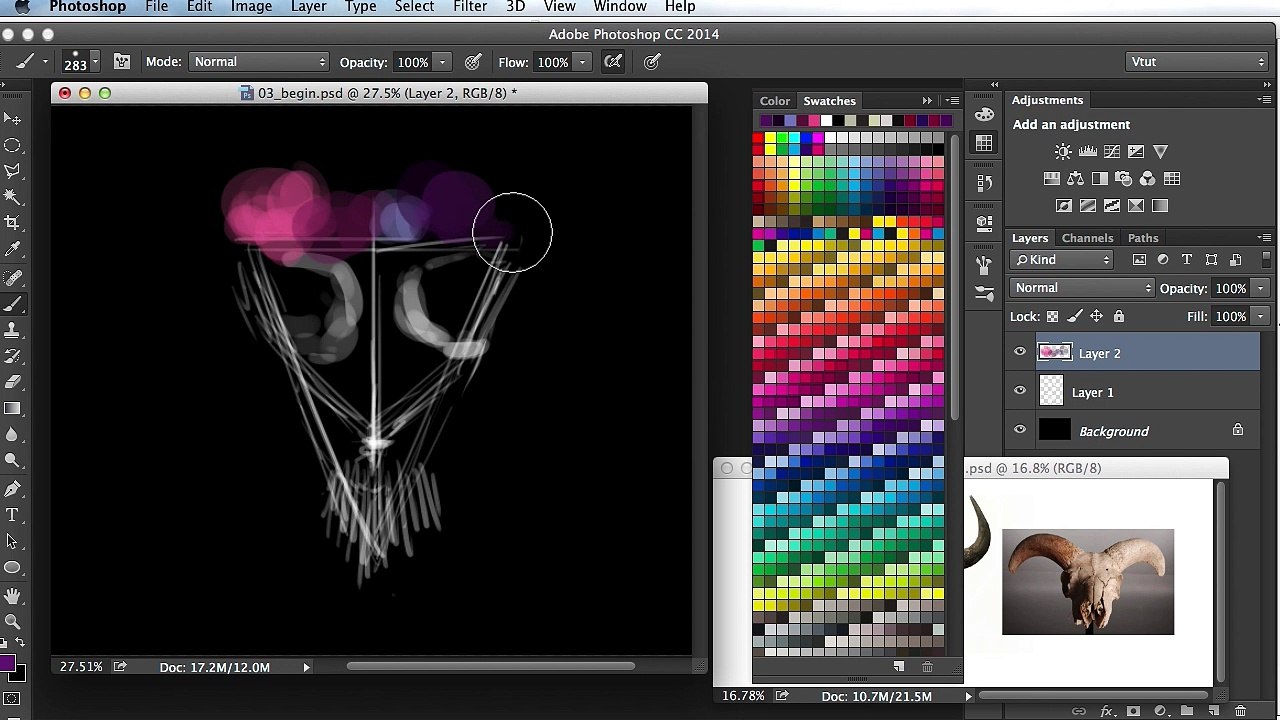Switch to the Channels tab
The height and width of the screenshot is (720, 1280).
click(x=1087, y=238)
